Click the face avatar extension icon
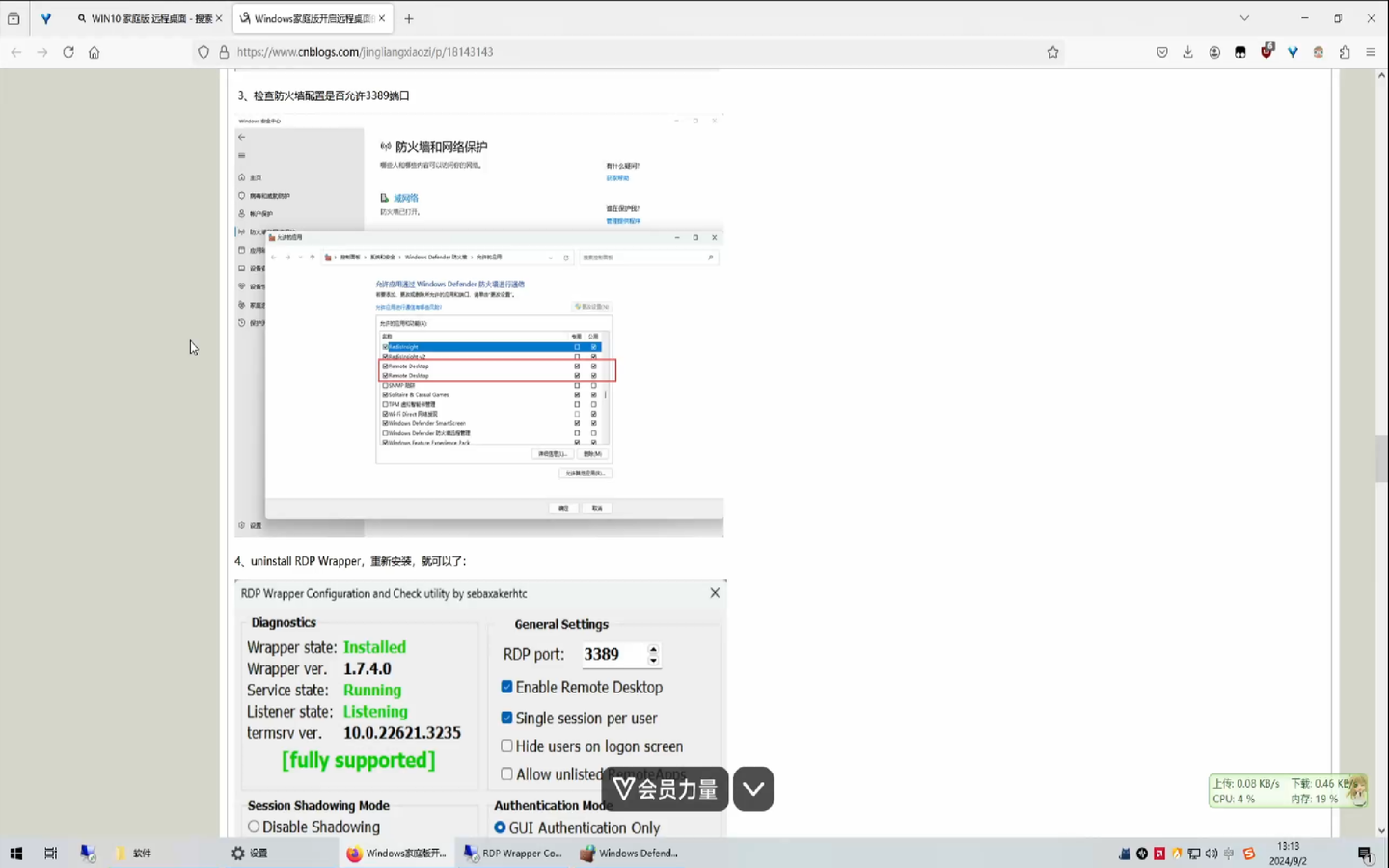This screenshot has width=1389, height=868. coord(1319,52)
